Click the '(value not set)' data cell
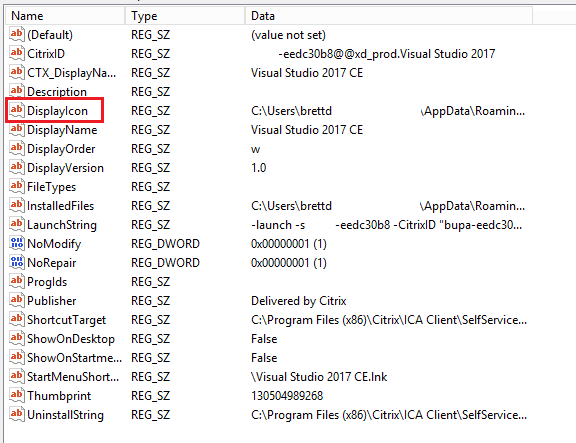This screenshot has width=576, height=443. click(288, 35)
